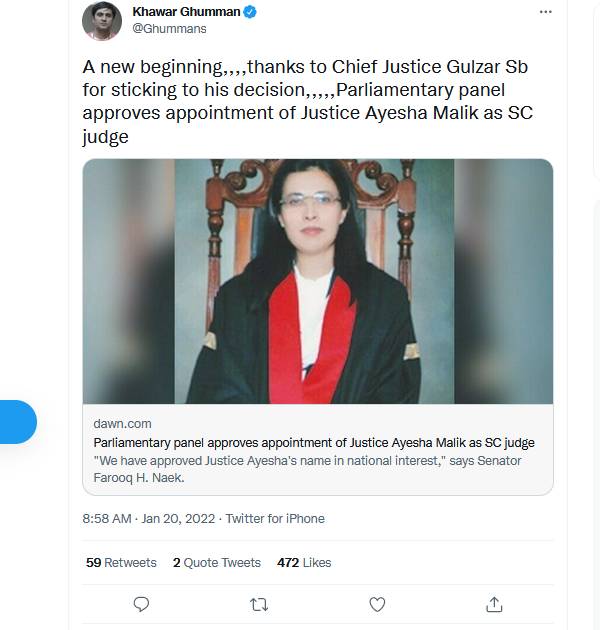Open Khawar Ghumman's profile avatar
Image resolution: width=600 pixels, height=630 pixels.
(x=102, y=21)
